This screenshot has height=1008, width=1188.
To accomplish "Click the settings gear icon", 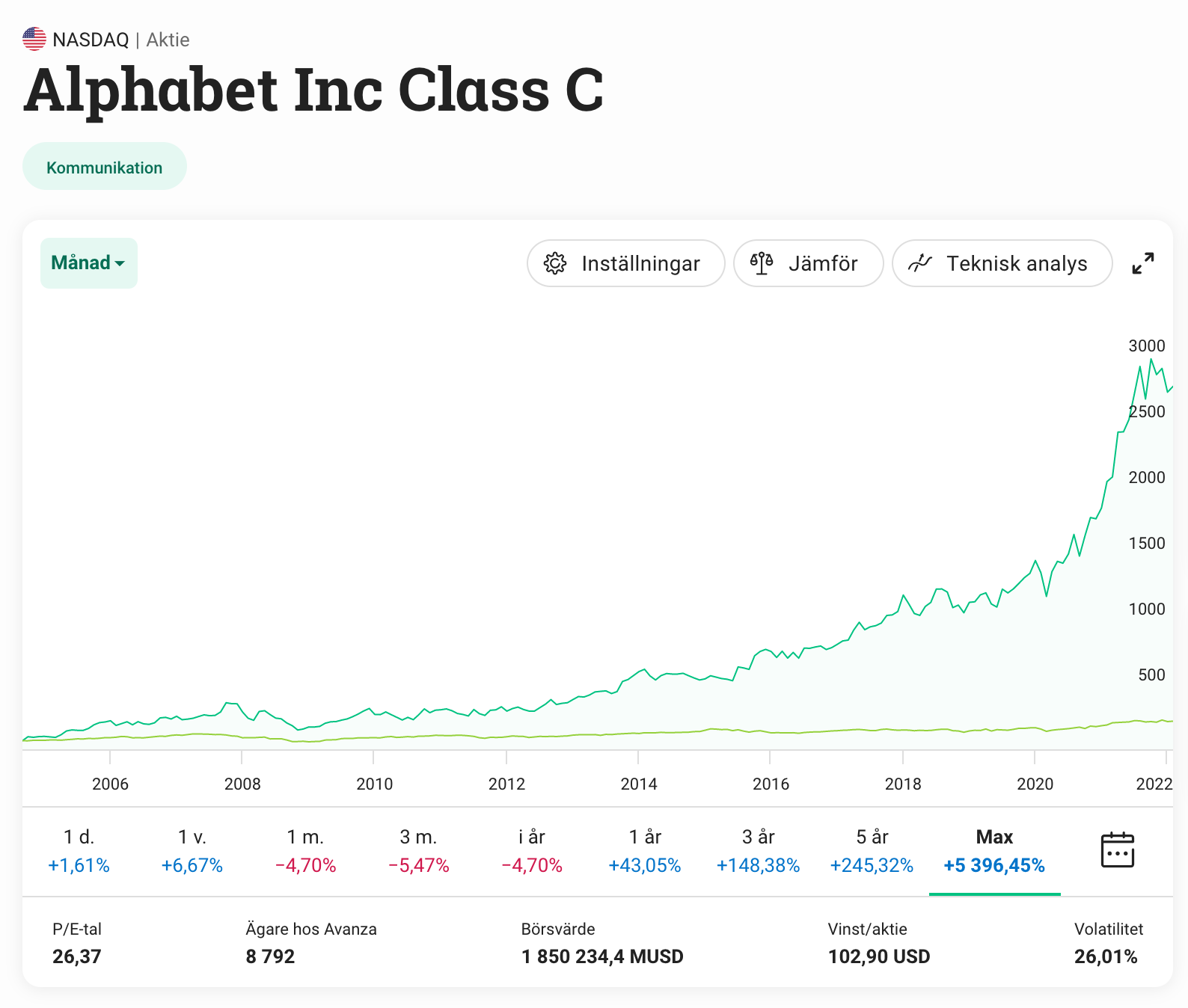I will (x=555, y=263).
